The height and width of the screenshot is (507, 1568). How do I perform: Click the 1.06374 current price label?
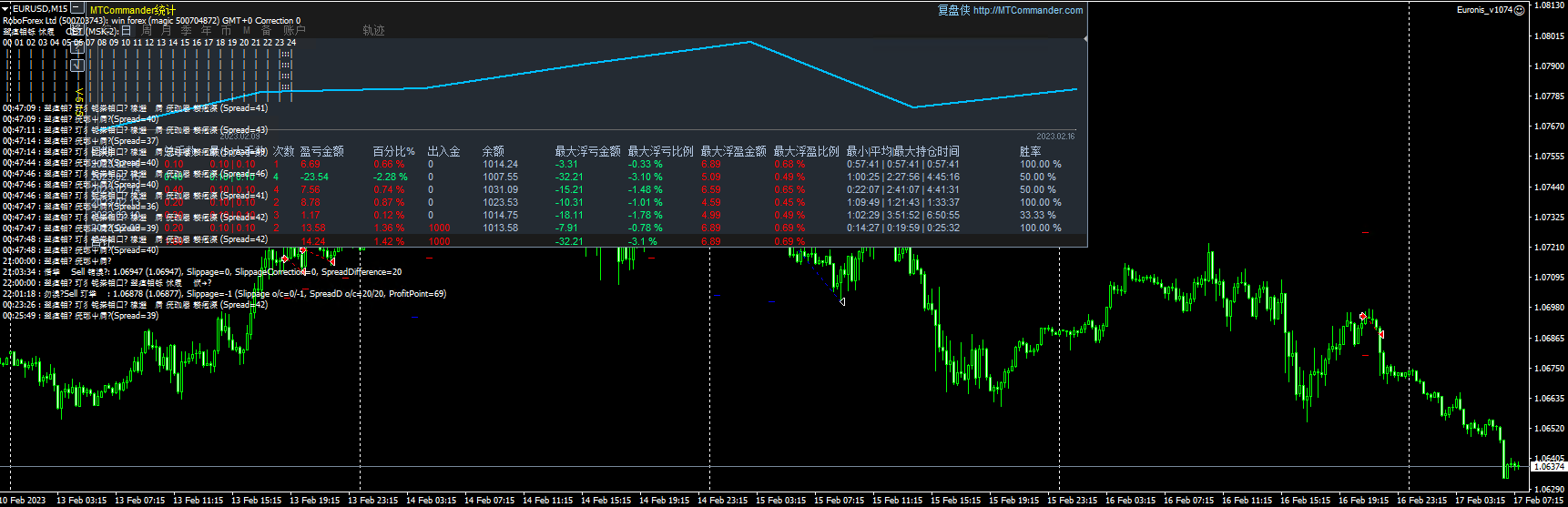(1548, 467)
